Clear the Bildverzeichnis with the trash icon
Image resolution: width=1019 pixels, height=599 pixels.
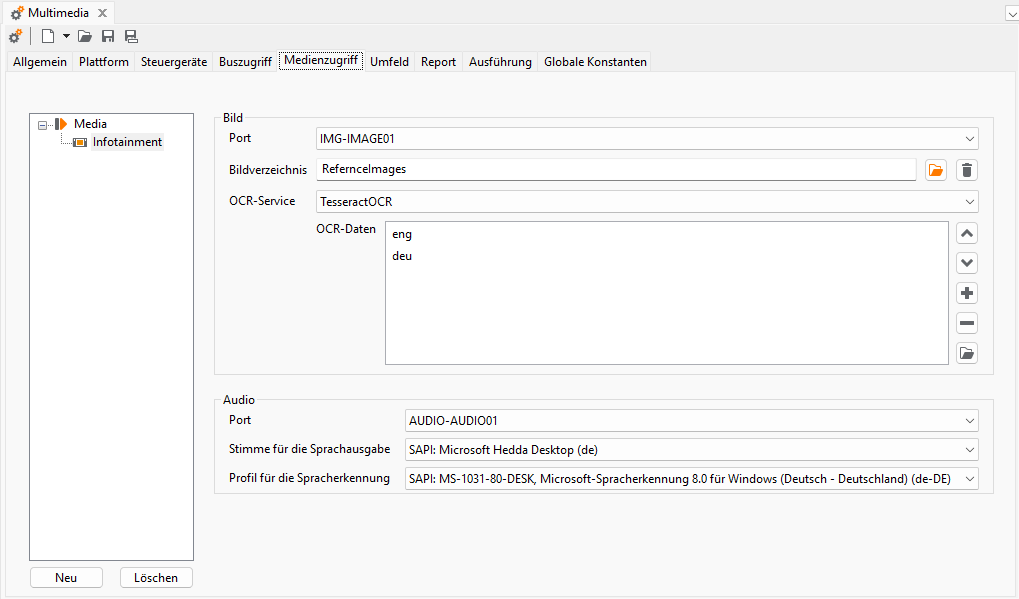tap(967, 170)
